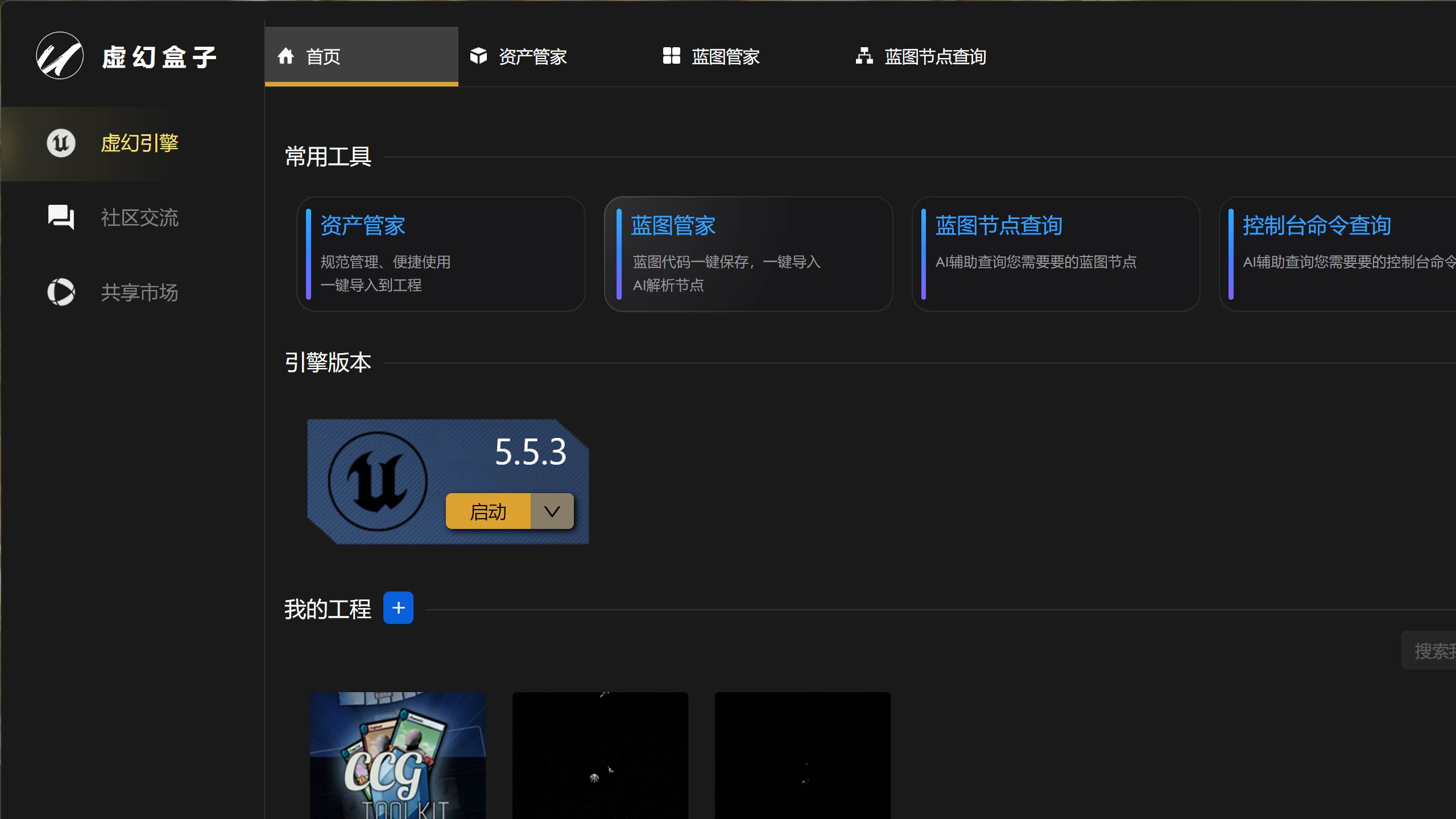Click the AI解析节点 description text
The width and height of the screenshot is (1456, 819).
coord(668,286)
